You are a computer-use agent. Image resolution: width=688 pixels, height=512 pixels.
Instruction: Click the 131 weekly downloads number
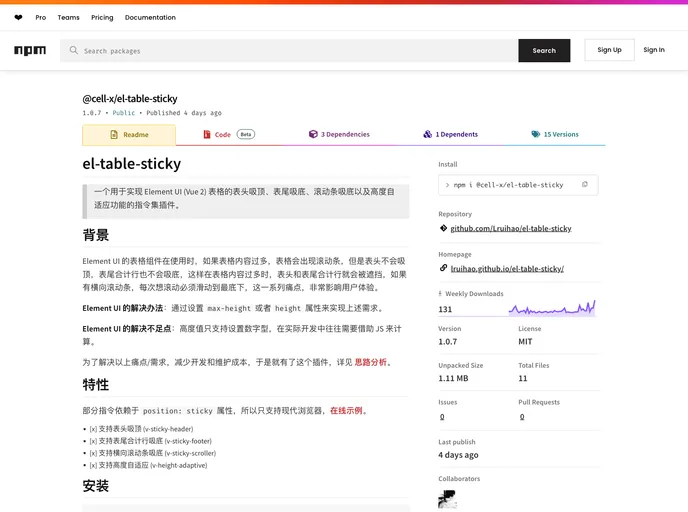(445, 309)
